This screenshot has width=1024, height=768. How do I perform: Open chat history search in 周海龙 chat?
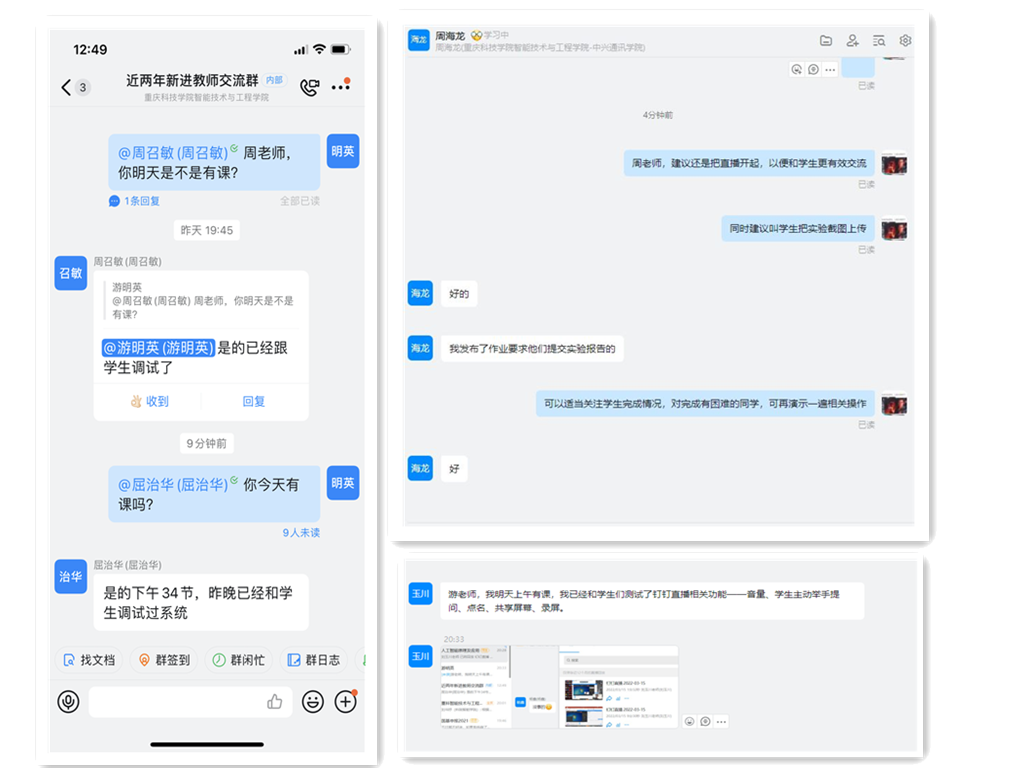879,41
